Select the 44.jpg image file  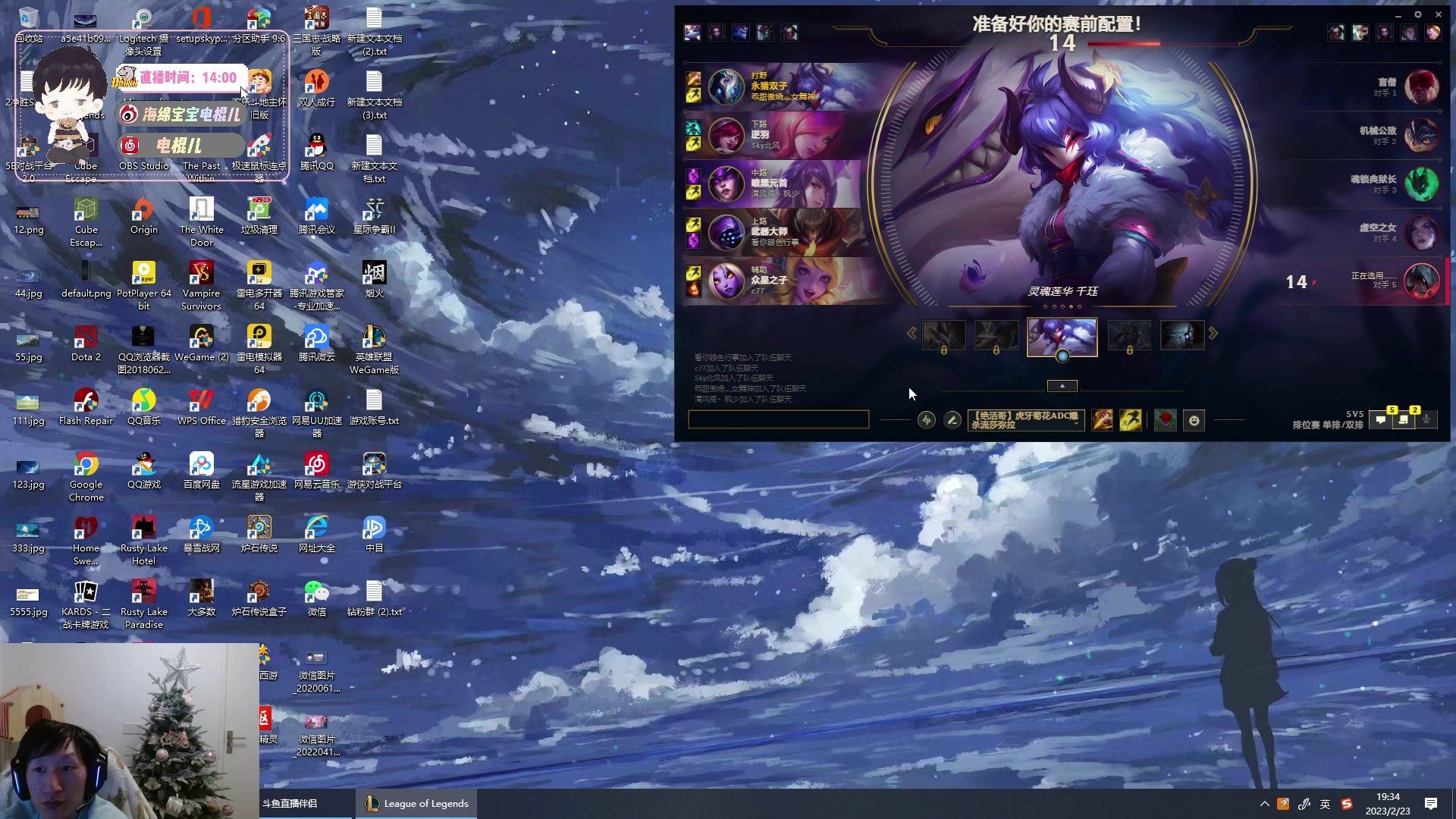[x=29, y=279]
